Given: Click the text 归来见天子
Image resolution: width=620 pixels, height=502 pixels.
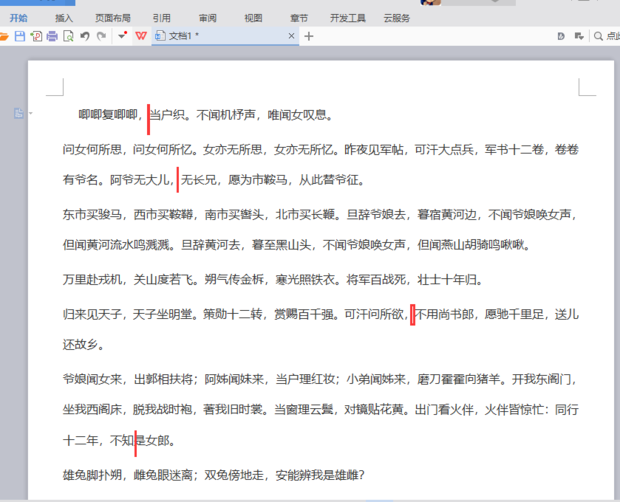Looking at the screenshot, I should (x=92, y=315).
